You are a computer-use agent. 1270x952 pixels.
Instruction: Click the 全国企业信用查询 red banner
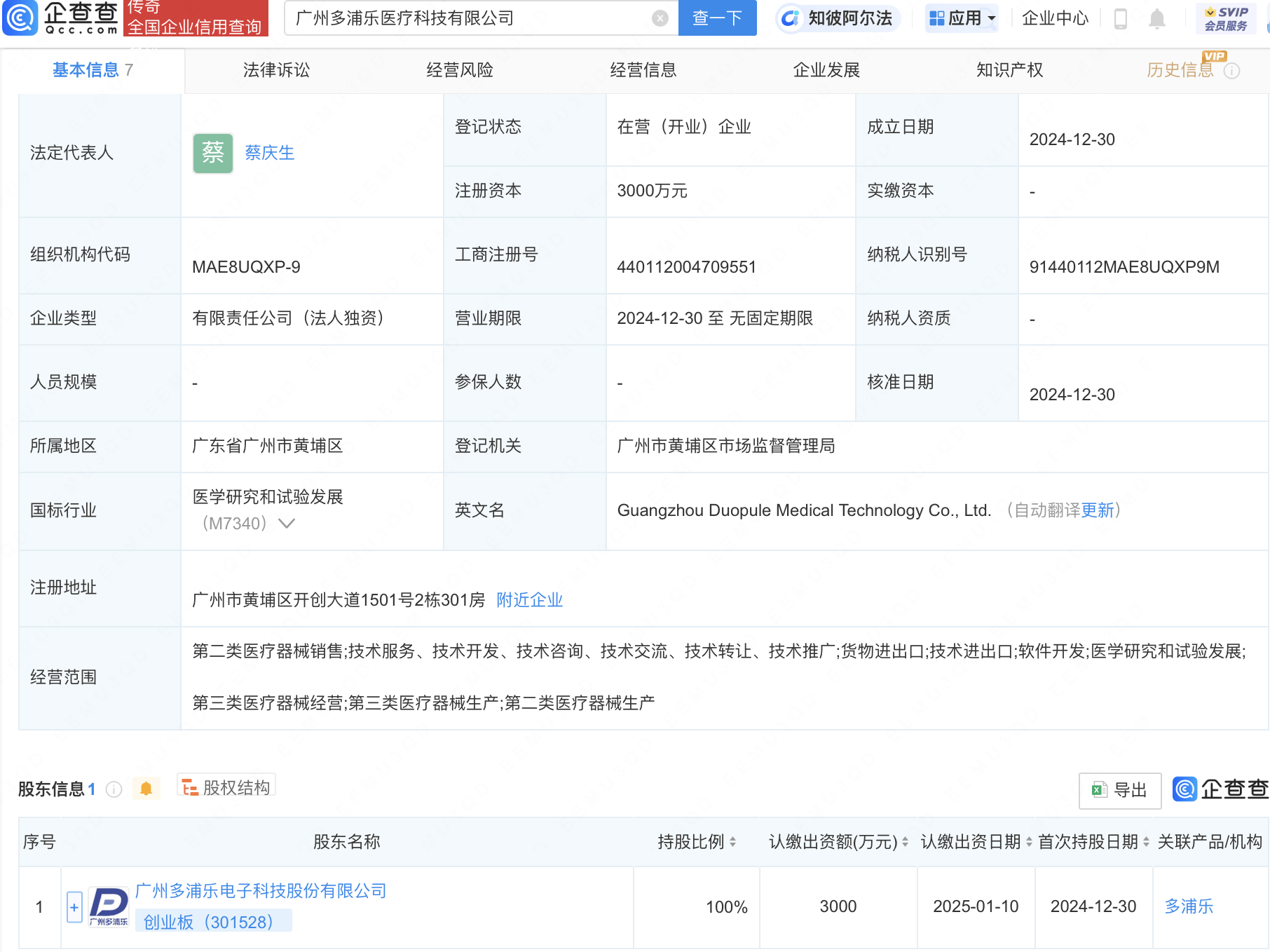(196, 18)
